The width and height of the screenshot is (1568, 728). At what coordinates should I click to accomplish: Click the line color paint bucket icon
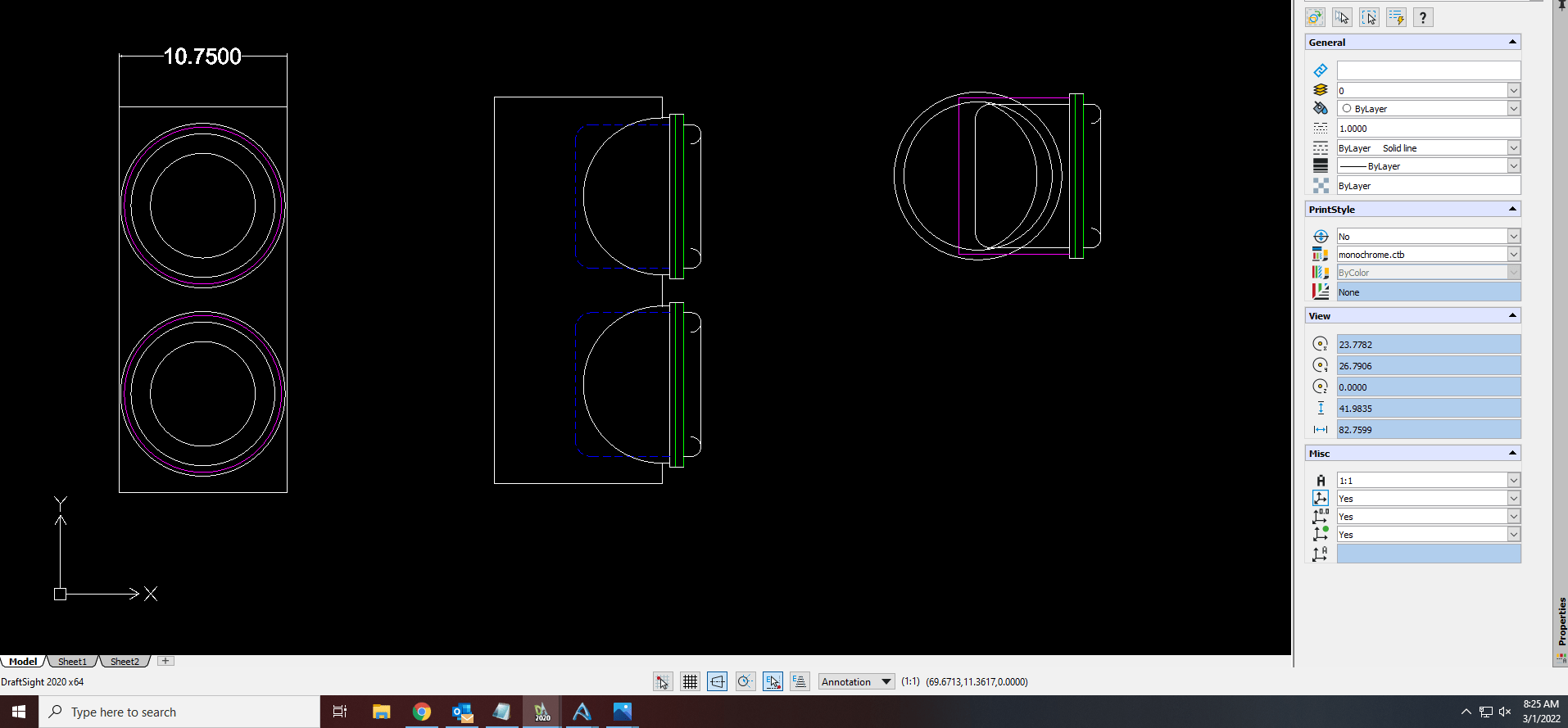click(1320, 108)
